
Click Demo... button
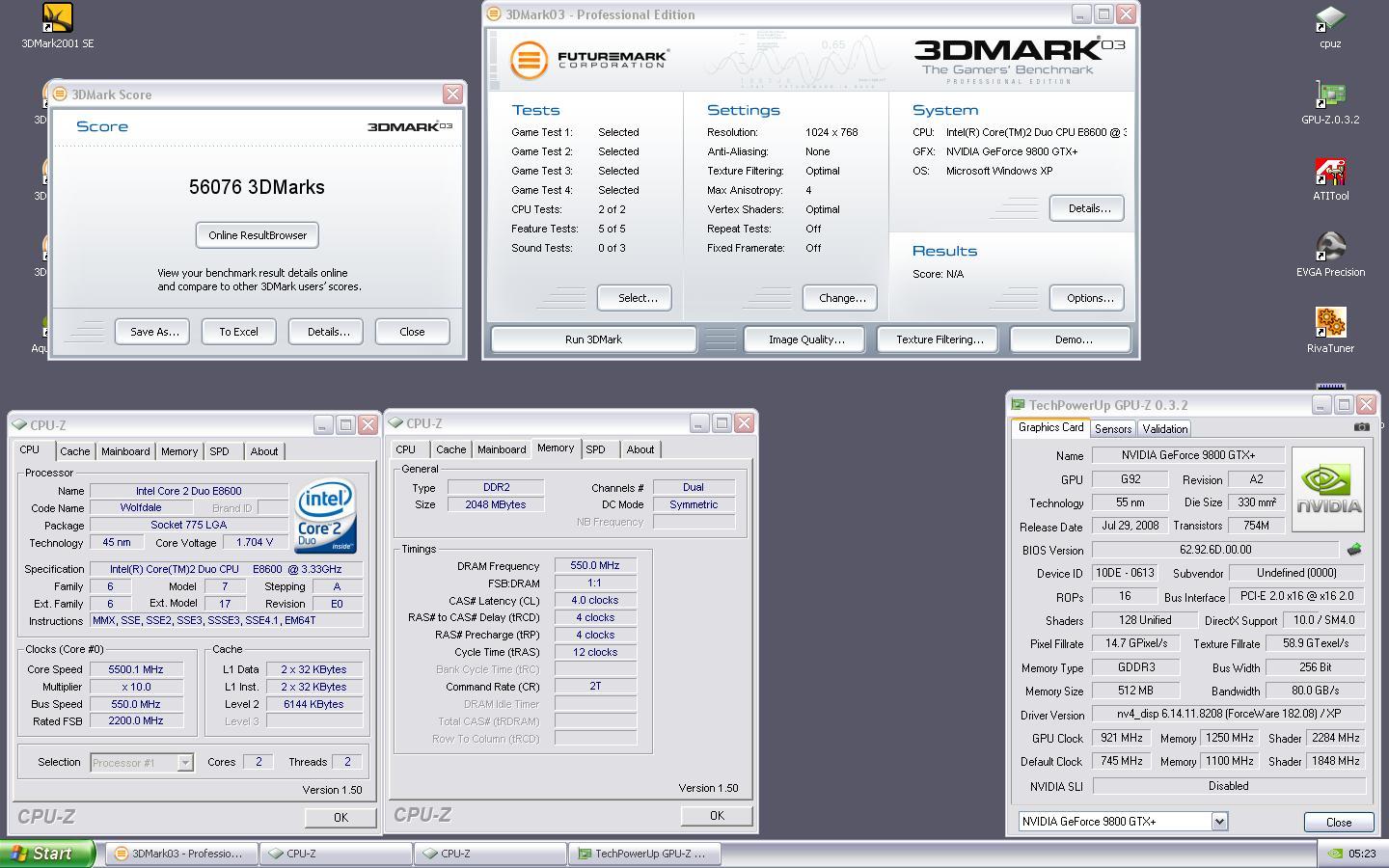coord(1071,339)
